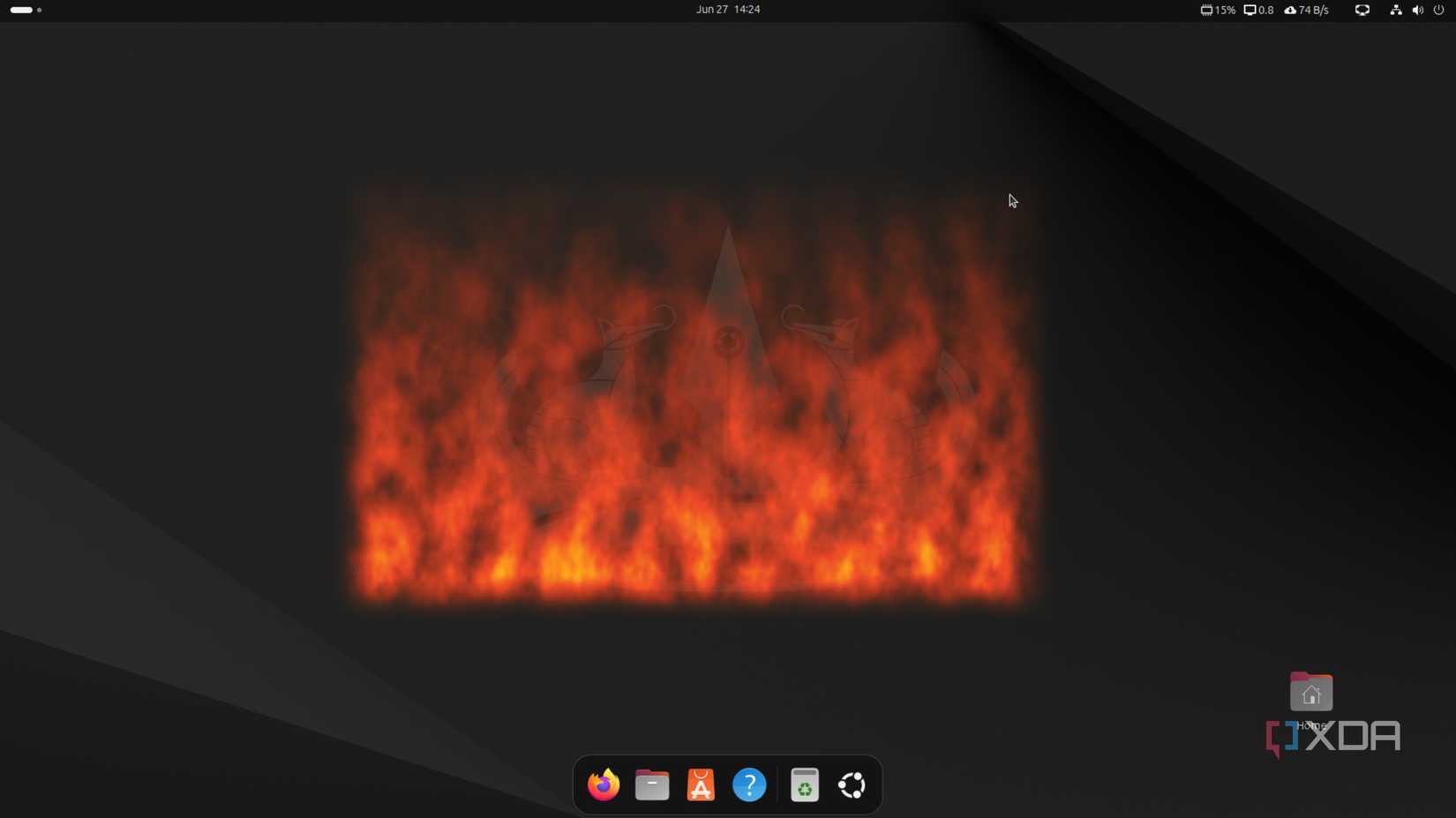Open the power menu in the top bar
Image resolution: width=1456 pixels, height=818 pixels.
click(x=1439, y=10)
